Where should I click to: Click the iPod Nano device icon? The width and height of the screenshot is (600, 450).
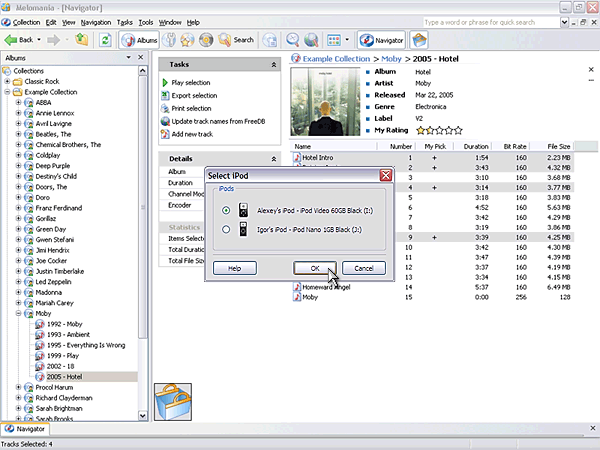[243, 229]
